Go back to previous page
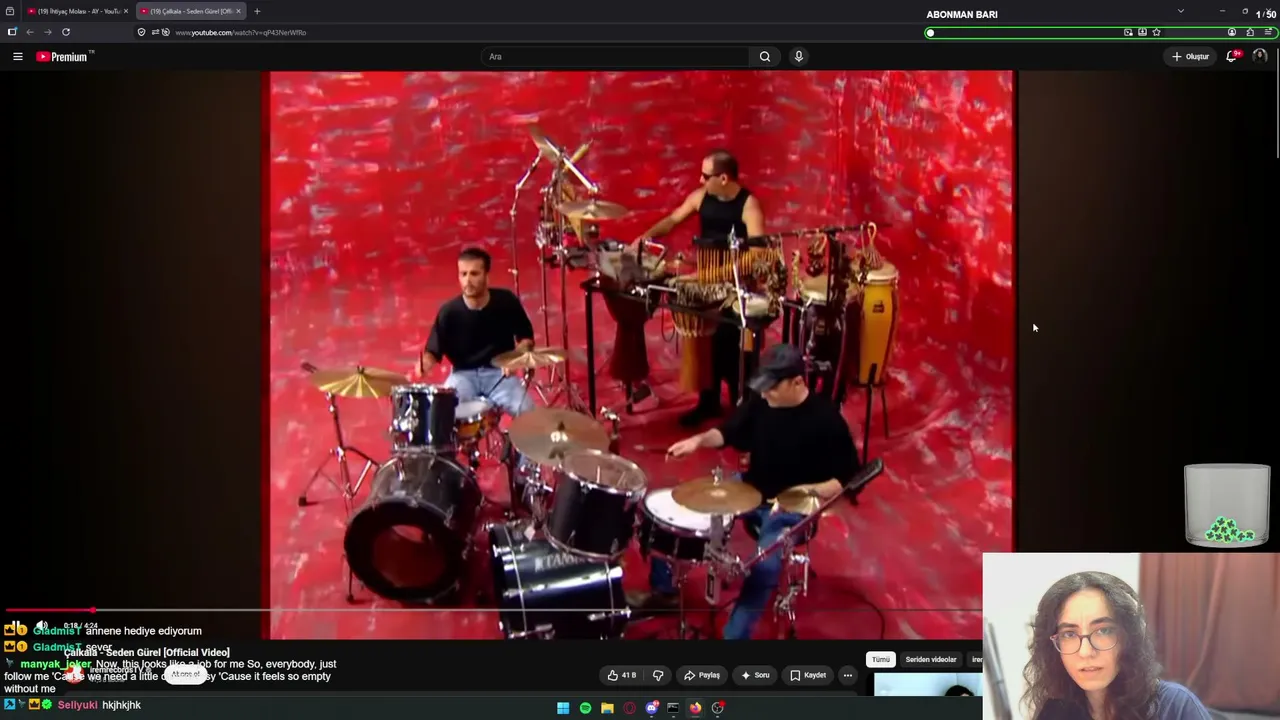Viewport: 1280px width, 720px height. (30, 32)
